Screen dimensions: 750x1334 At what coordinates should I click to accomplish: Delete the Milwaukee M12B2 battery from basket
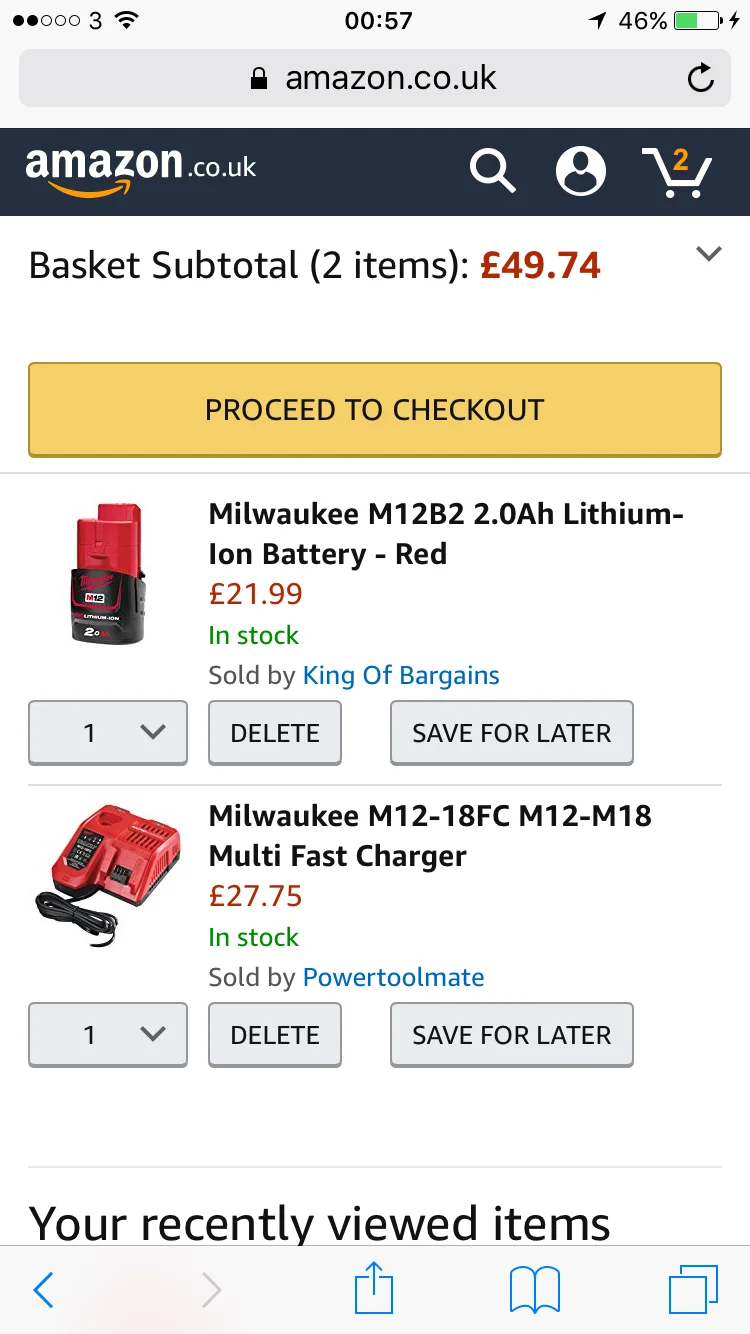click(275, 733)
